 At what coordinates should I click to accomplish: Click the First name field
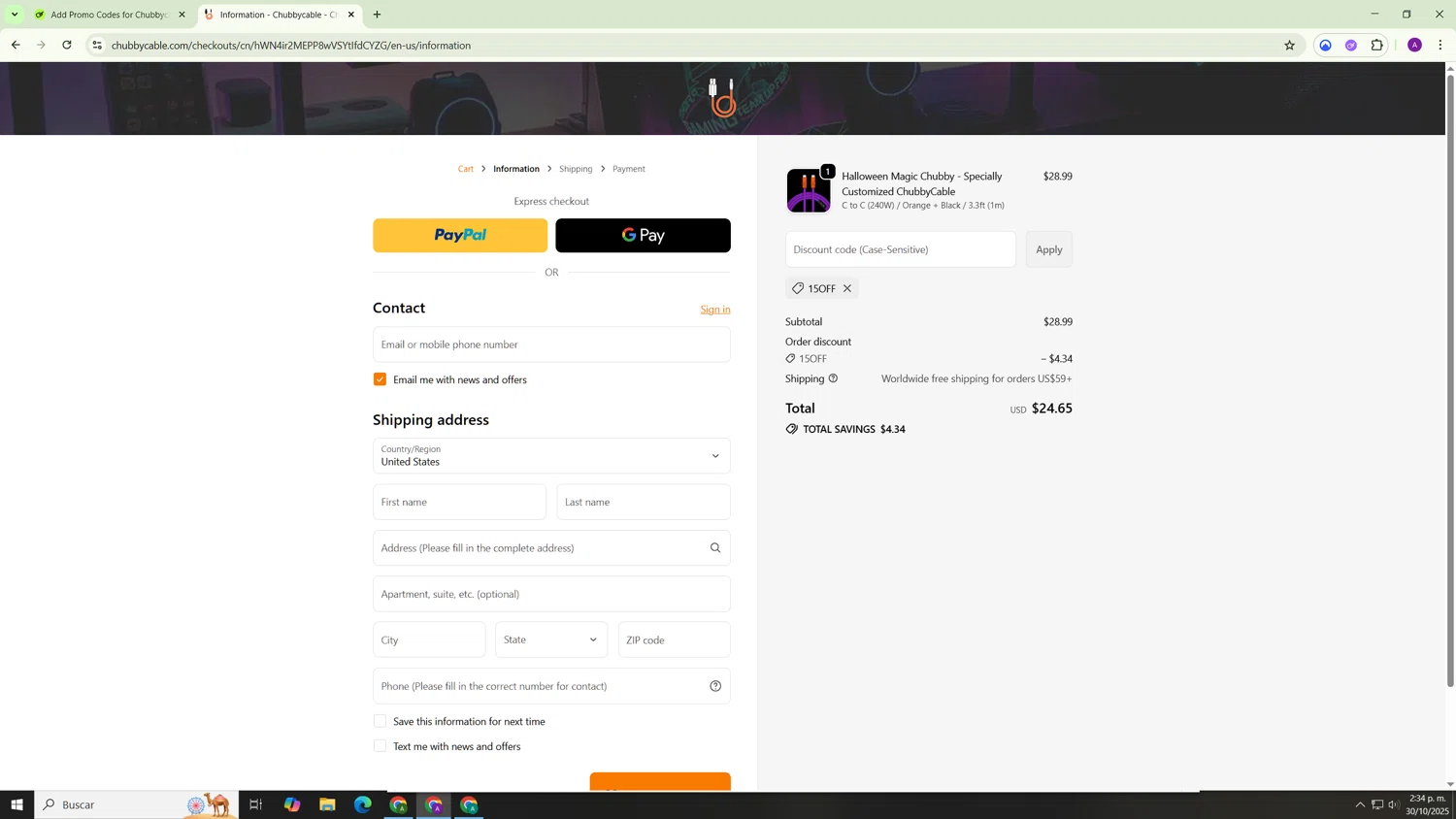point(459,503)
